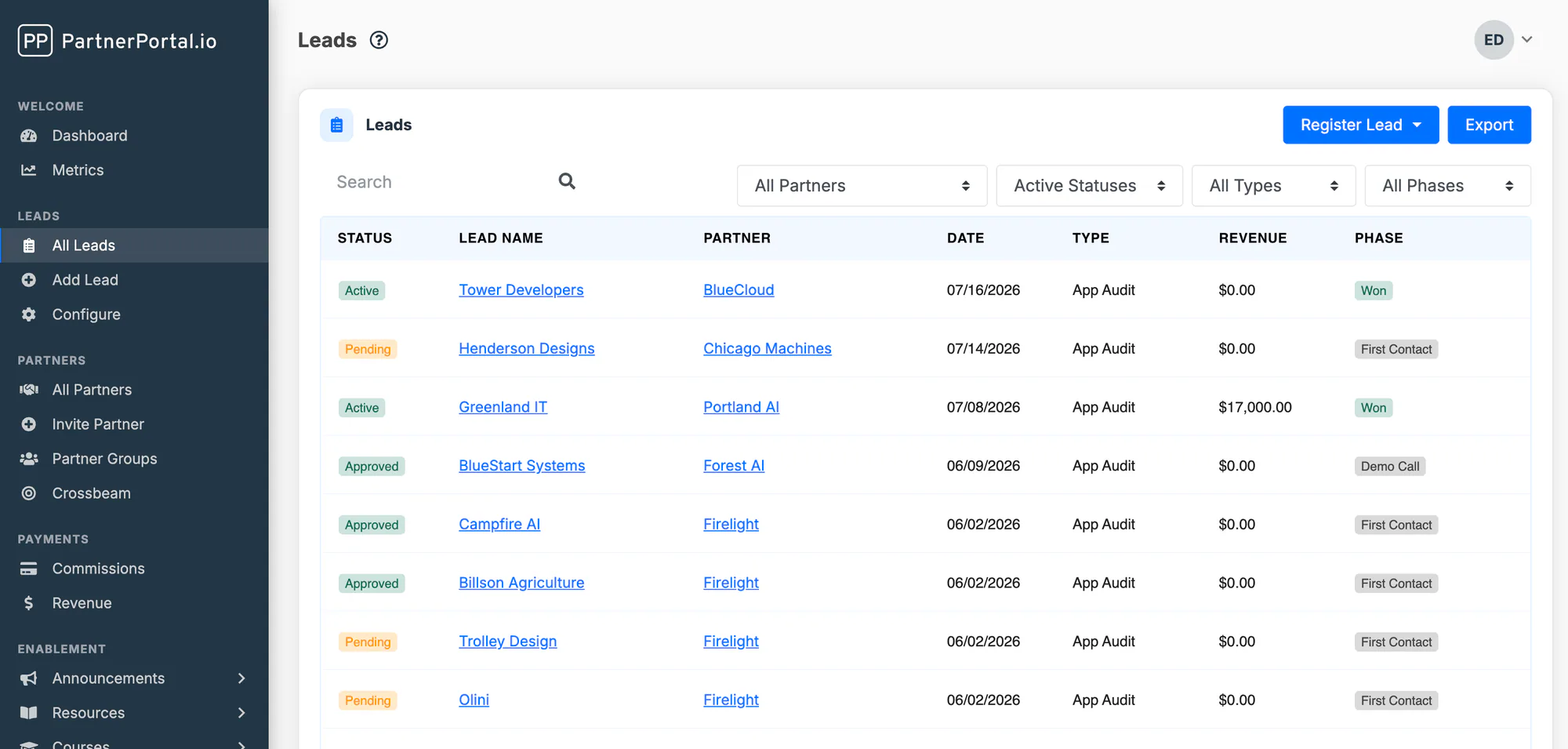Open the All Partners filter dropdown

coord(862,186)
